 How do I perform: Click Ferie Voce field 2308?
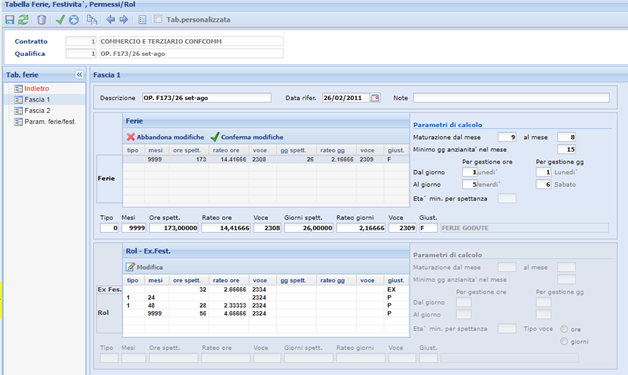pos(267,228)
